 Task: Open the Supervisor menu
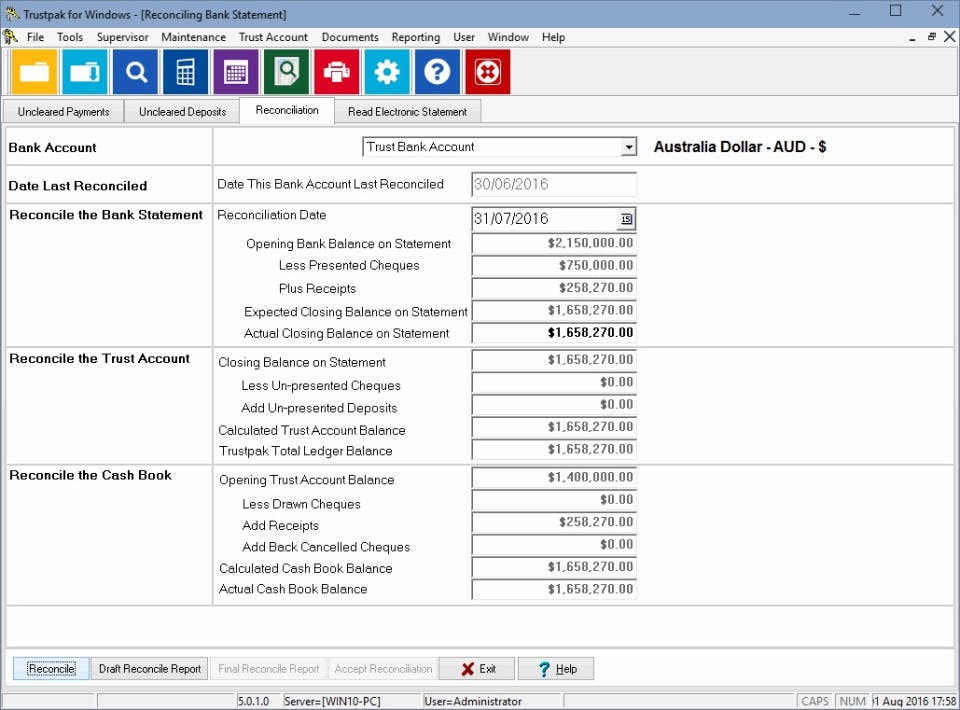coord(122,37)
